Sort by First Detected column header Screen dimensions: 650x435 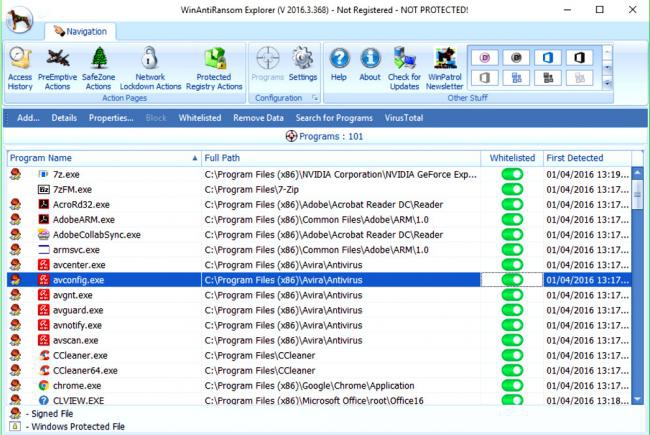587,158
